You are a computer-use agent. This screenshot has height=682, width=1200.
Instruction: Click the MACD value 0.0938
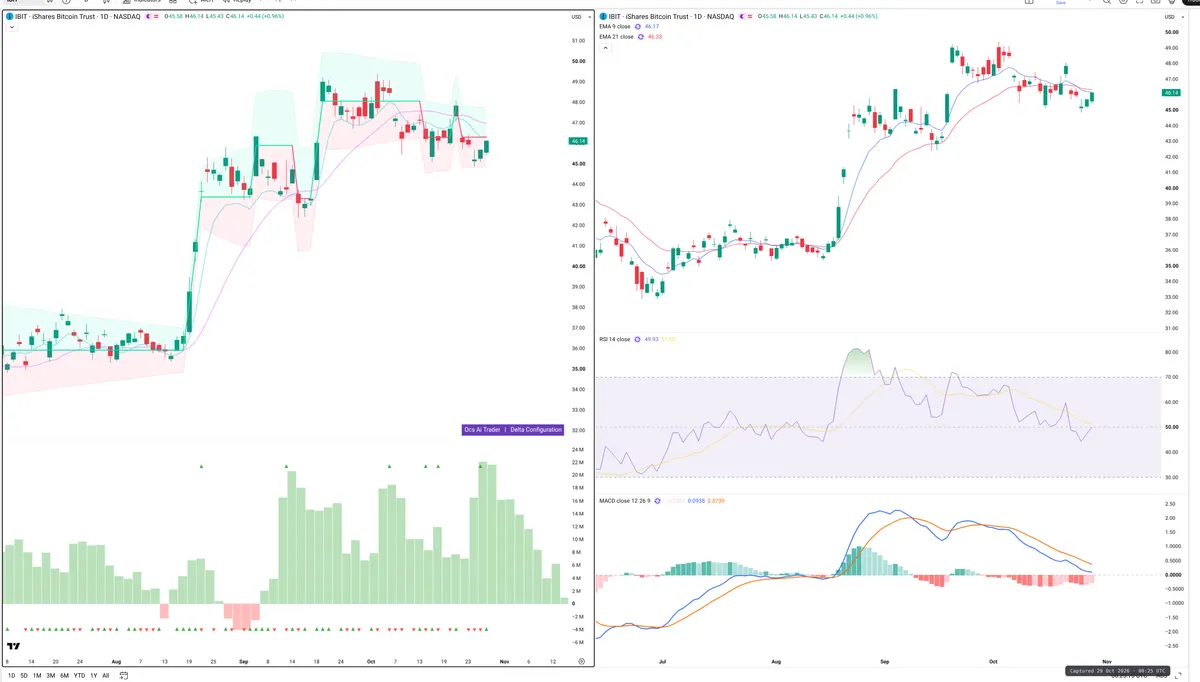tap(694, 500)
